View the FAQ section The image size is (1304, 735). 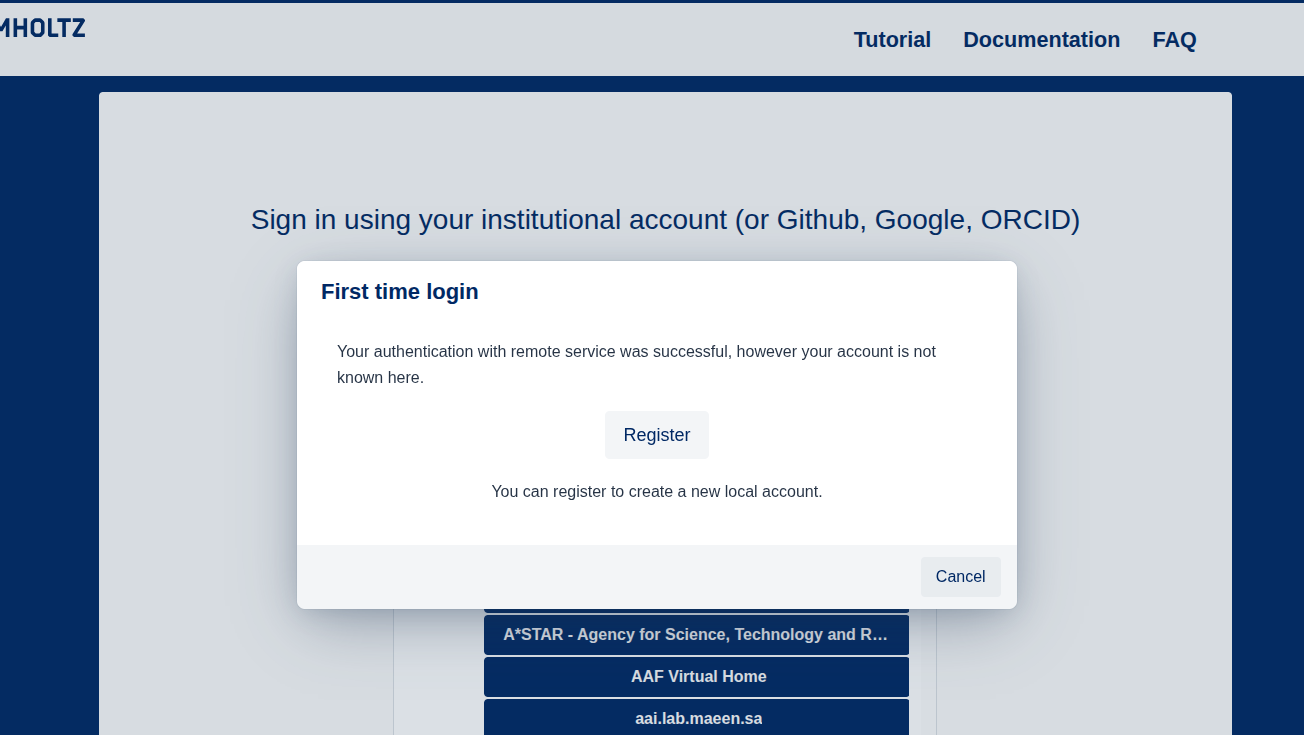[x=1174, y=39]
